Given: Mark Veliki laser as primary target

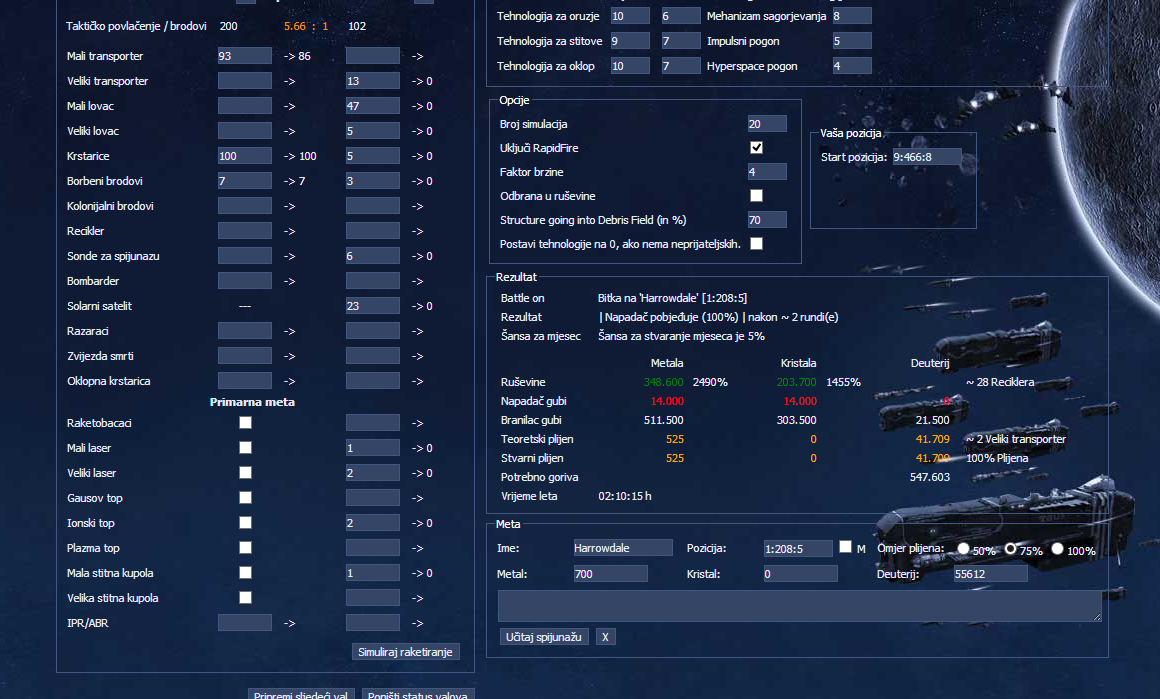Looking at the screenshot, I should tap(245, 473).
